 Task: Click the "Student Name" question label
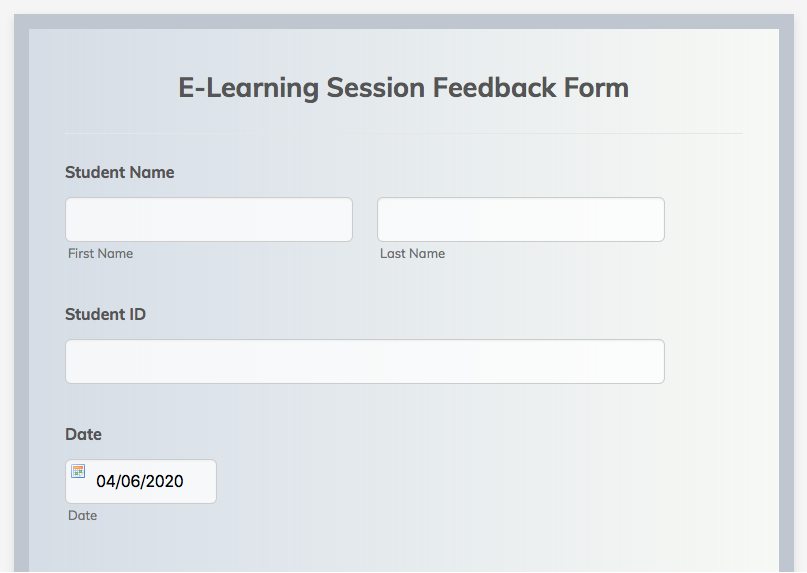[x=119, y=172]
